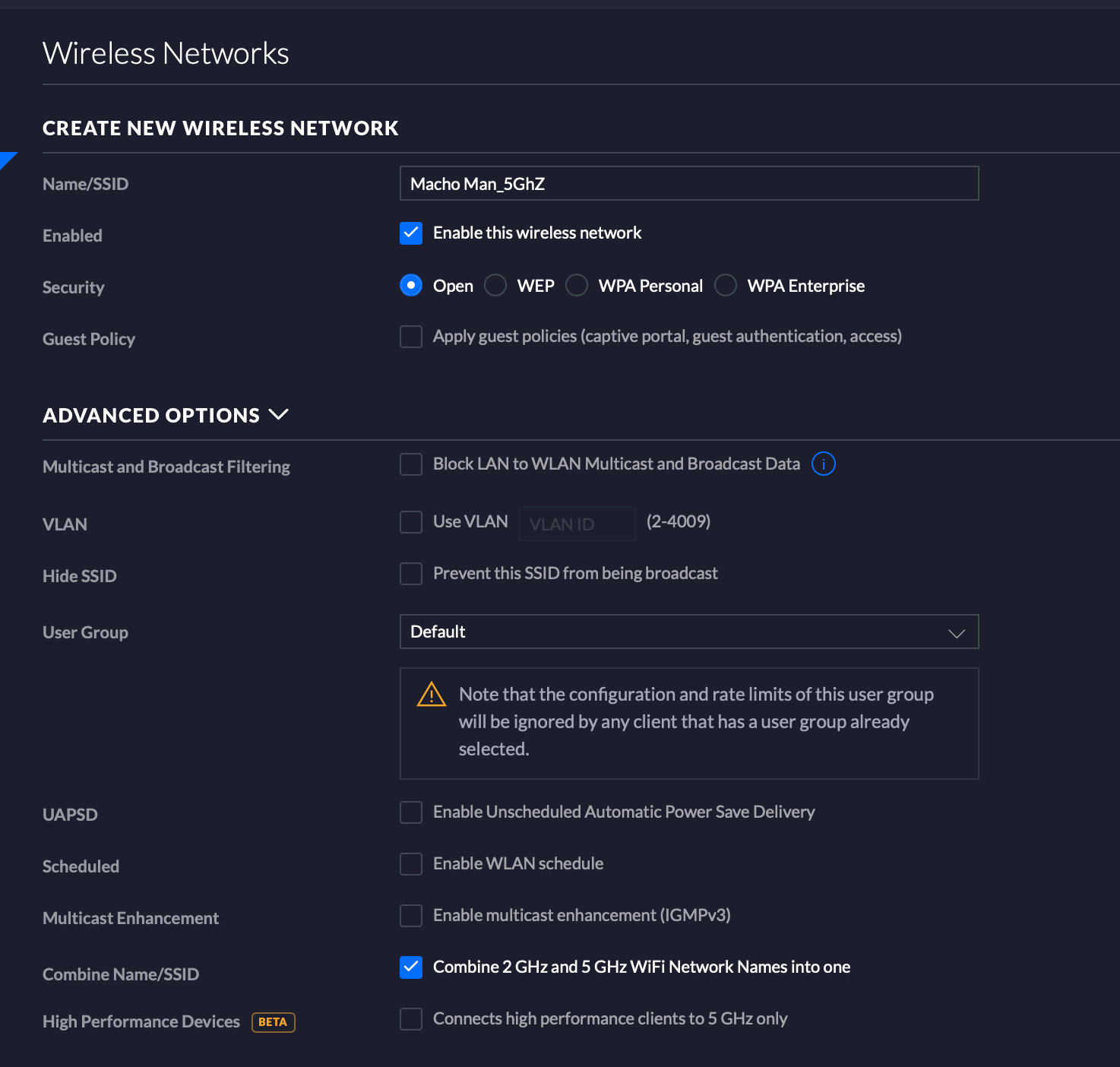Enable Unscheduled Automatic Power Save Delivery
The height and width of the screenshot is (1067, 1120).
[411, 812]
